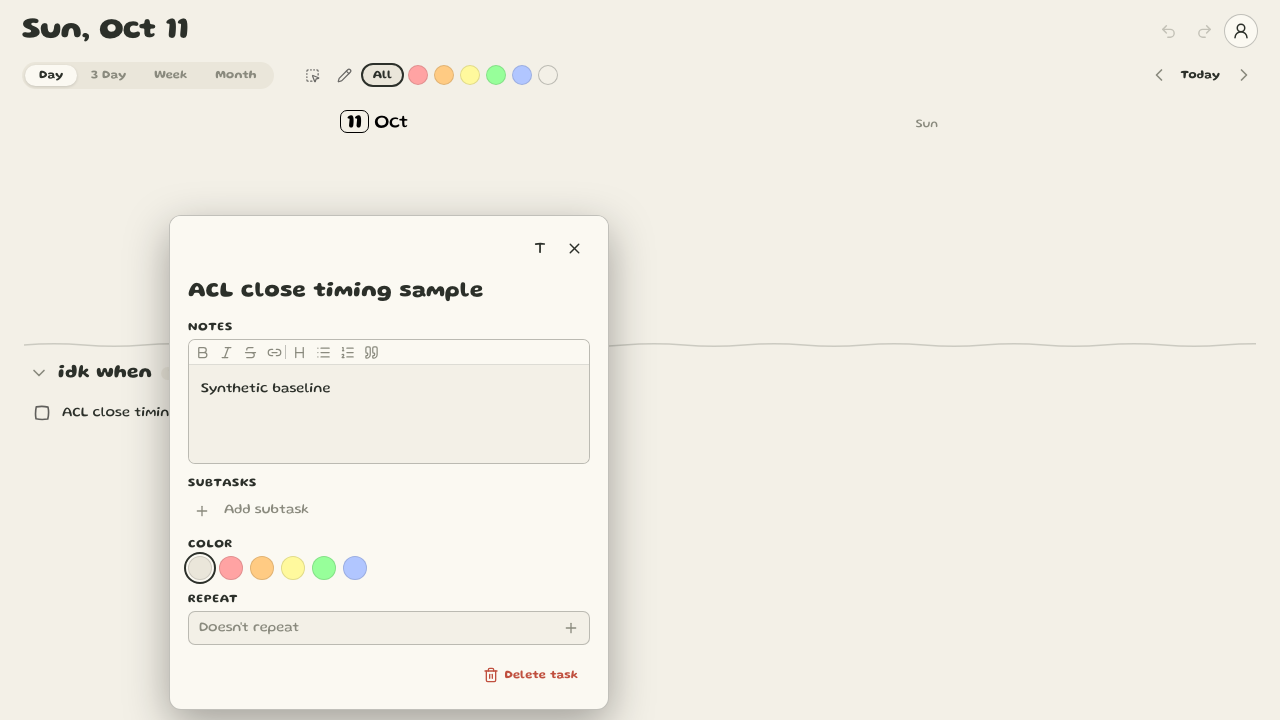Viewport: 1280px width, 720px height.
Task: Apply heading style in notes
Action: coord(299,353)
